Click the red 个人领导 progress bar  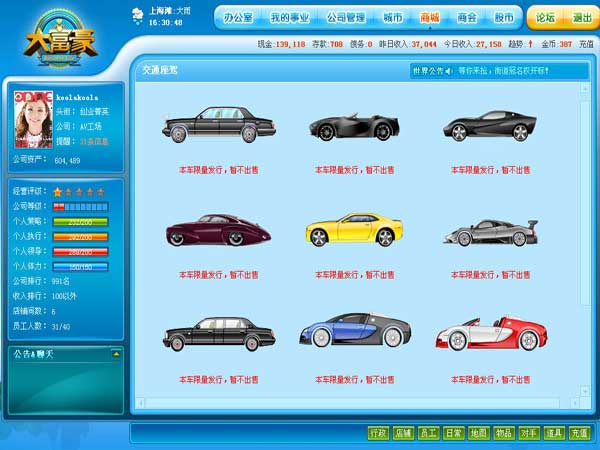[81, 252]
